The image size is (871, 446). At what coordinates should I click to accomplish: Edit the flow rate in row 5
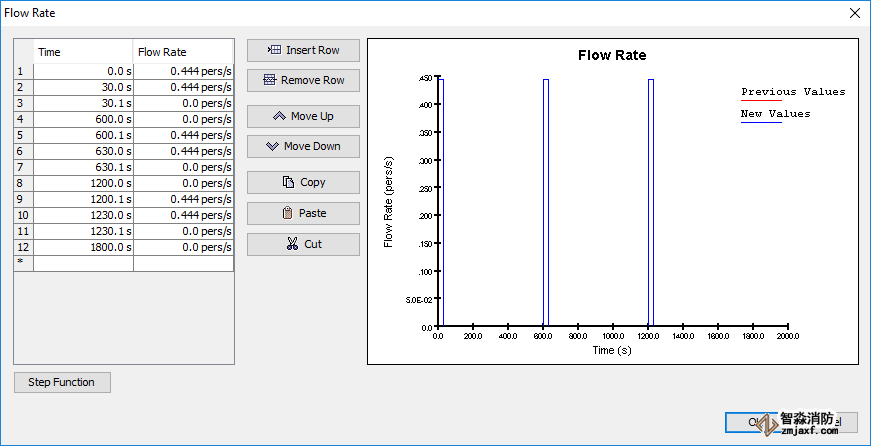(x=183, y=135)
